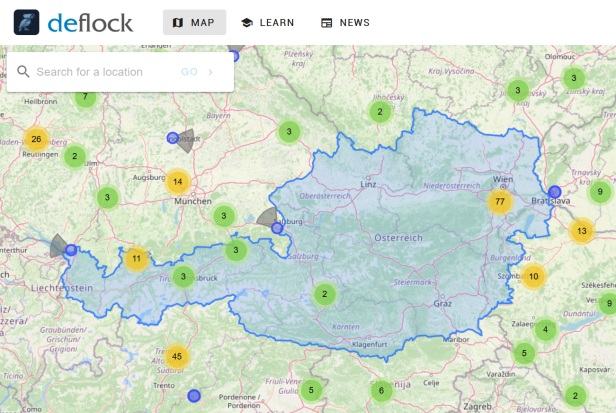Click the Graz city label
This screenshot has height=413, width=616.
(443, 303)
